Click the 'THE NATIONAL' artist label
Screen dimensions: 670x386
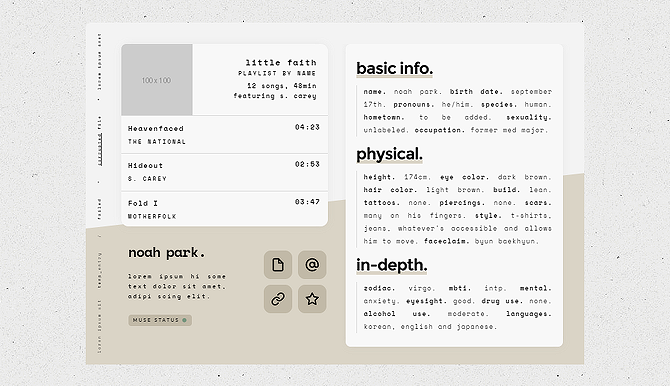[157, 141]
